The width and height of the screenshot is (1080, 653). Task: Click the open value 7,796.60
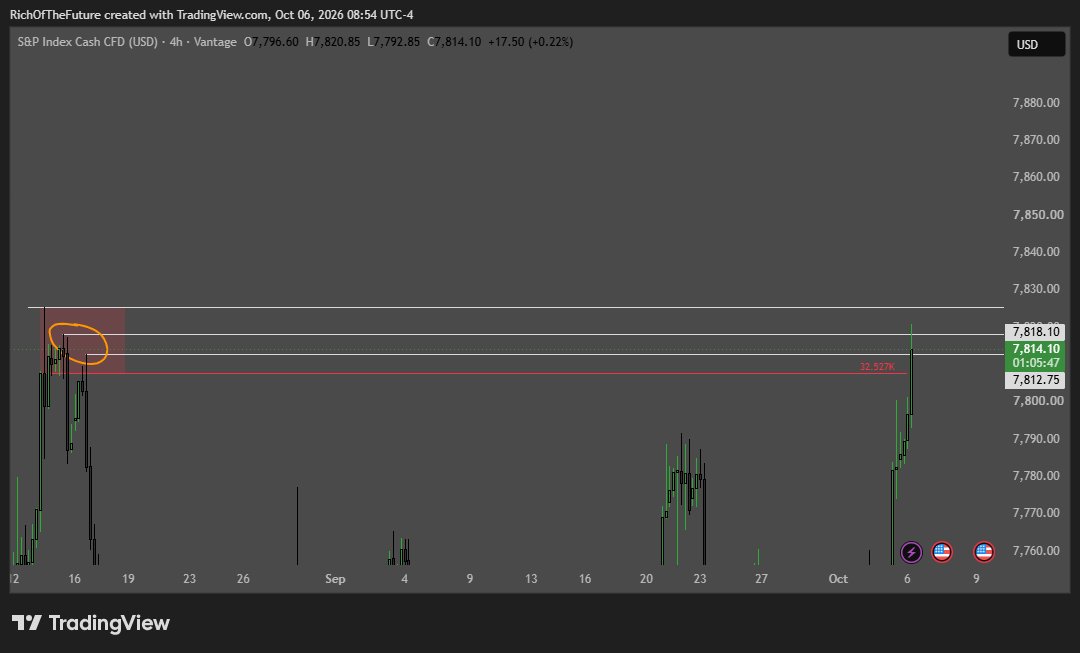pos(276,42)
